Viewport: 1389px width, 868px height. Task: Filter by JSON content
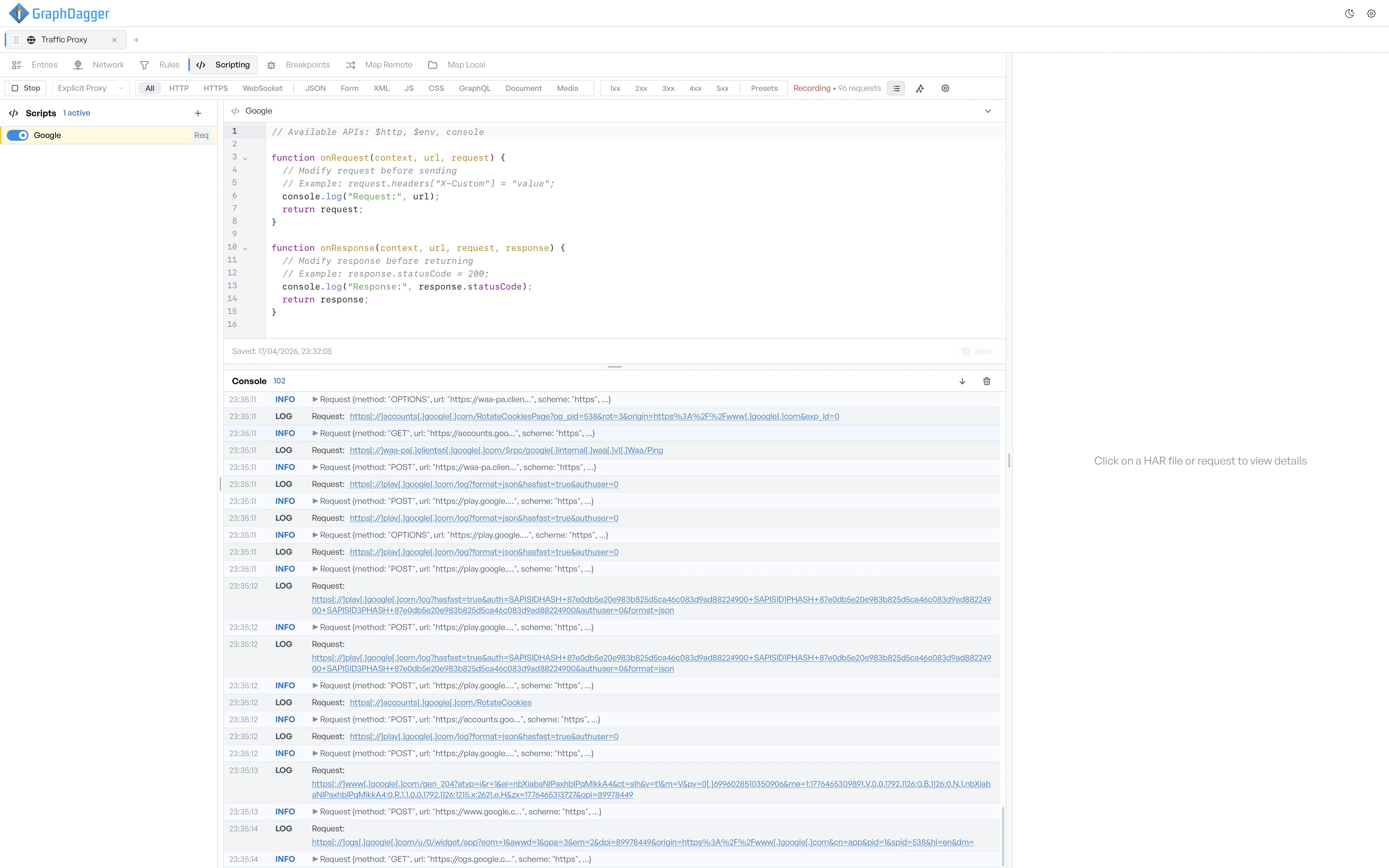(x=315, y=88)
